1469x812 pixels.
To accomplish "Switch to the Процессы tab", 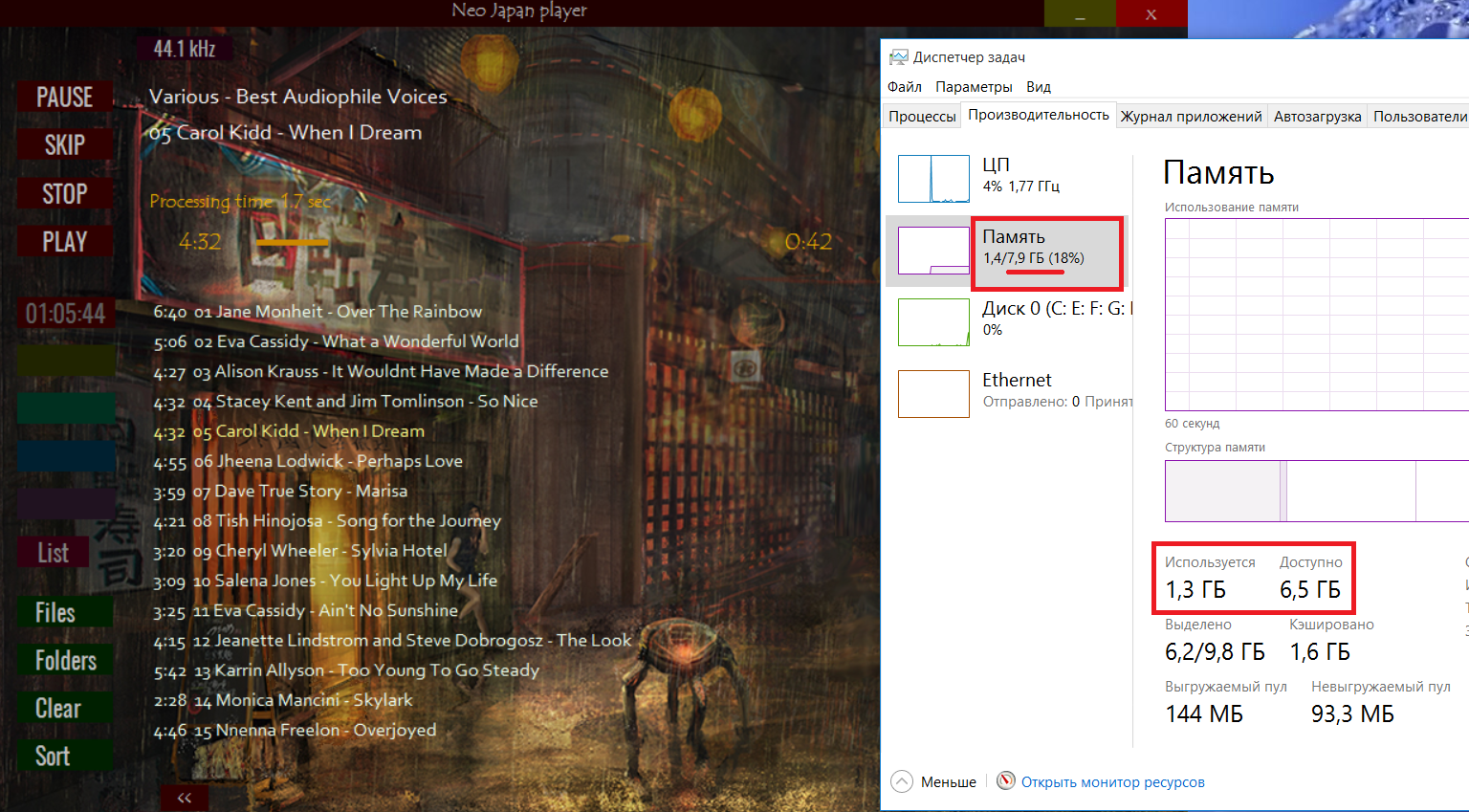I will pyautogui.click(x=922, y=116).
